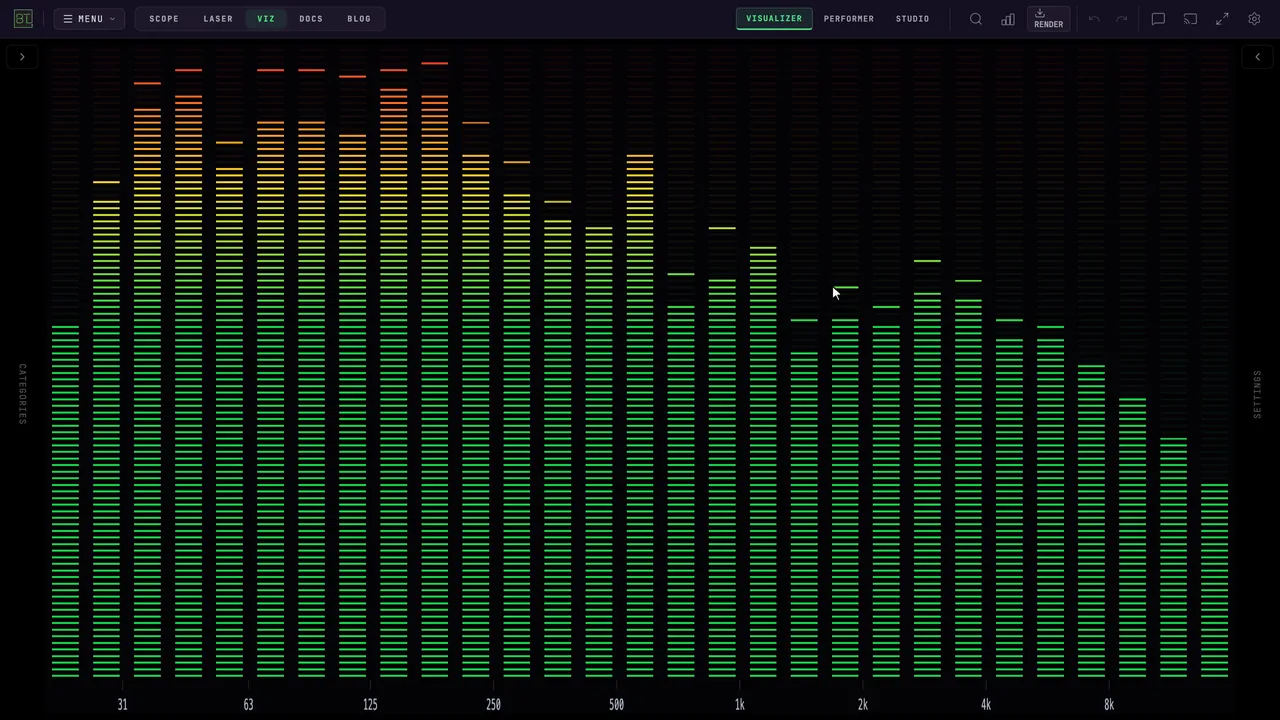Open the Menu dropdown
1280x720 pixels.
point(89,19)
